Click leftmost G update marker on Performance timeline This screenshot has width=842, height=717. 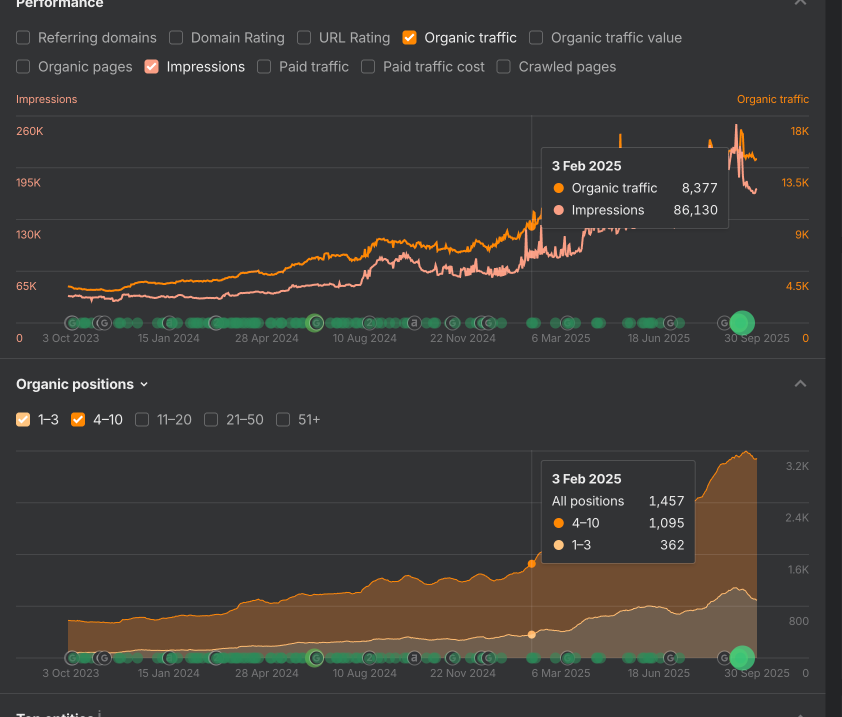tap(72, 323)
